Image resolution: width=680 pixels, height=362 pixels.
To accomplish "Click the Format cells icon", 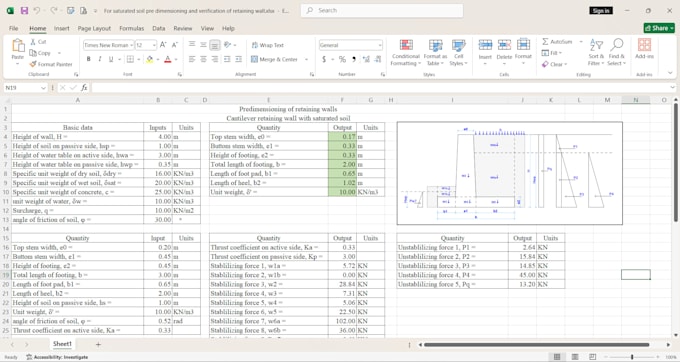I will (523, 45).
